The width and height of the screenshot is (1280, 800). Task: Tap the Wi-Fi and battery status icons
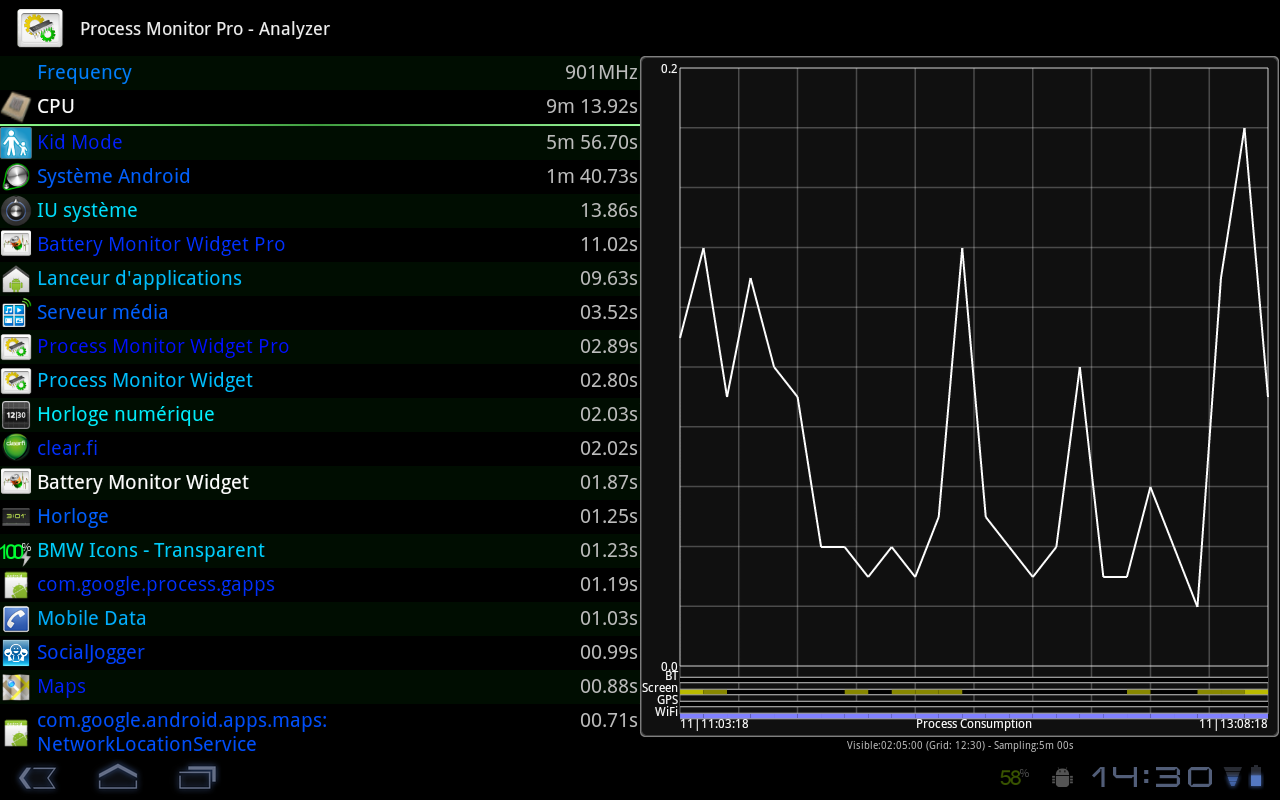(1244, 777)
